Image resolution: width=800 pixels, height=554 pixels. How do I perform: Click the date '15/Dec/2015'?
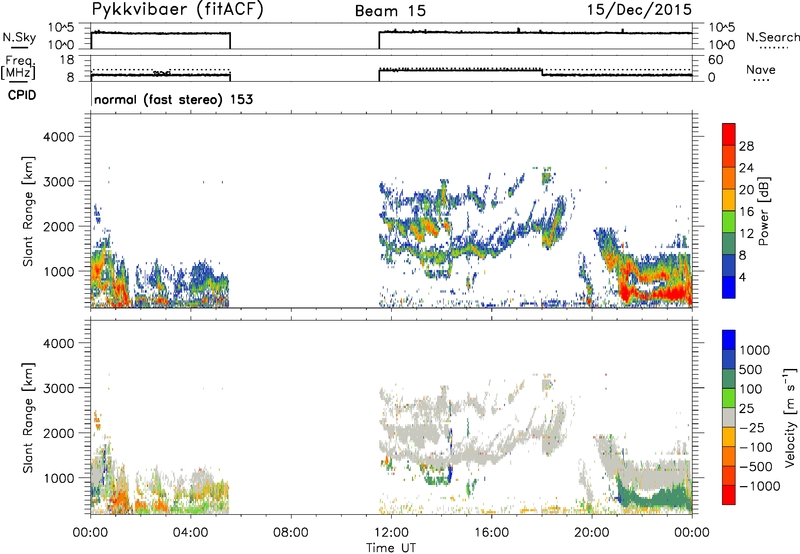639,10
